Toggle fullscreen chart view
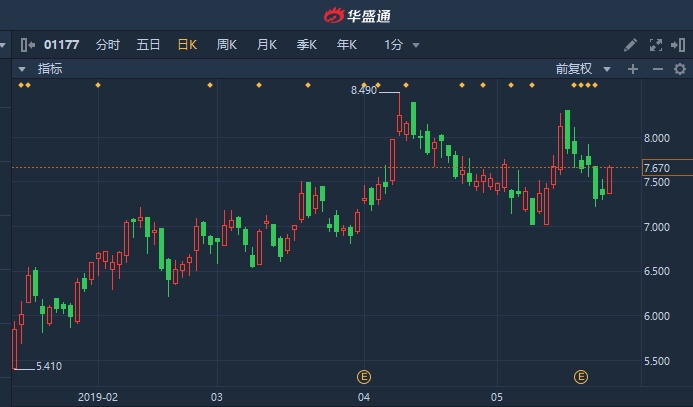 coord(655,45)
